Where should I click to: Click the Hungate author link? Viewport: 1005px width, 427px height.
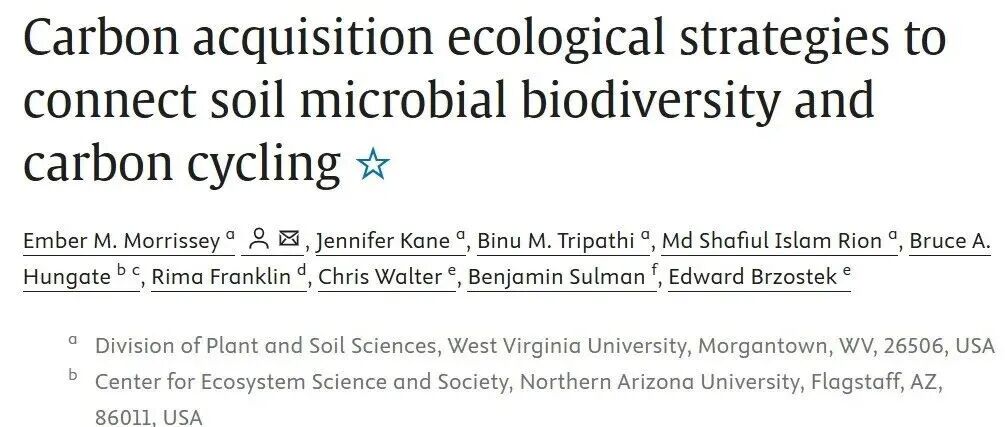(x=66, y=277)
